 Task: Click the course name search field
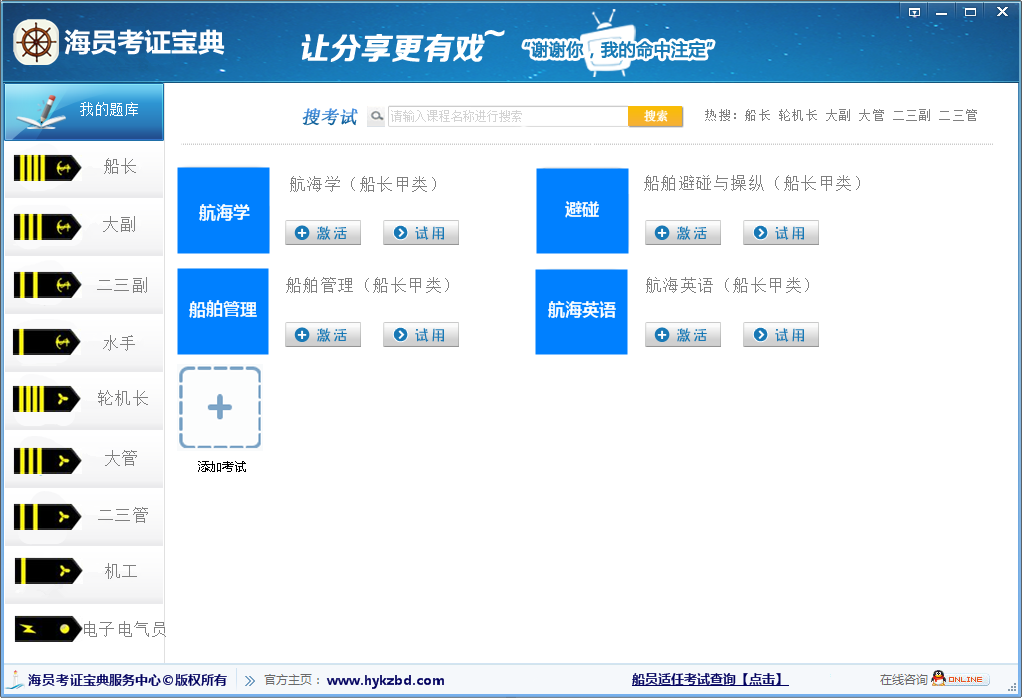pyautogui.click(x=507, y=117)
